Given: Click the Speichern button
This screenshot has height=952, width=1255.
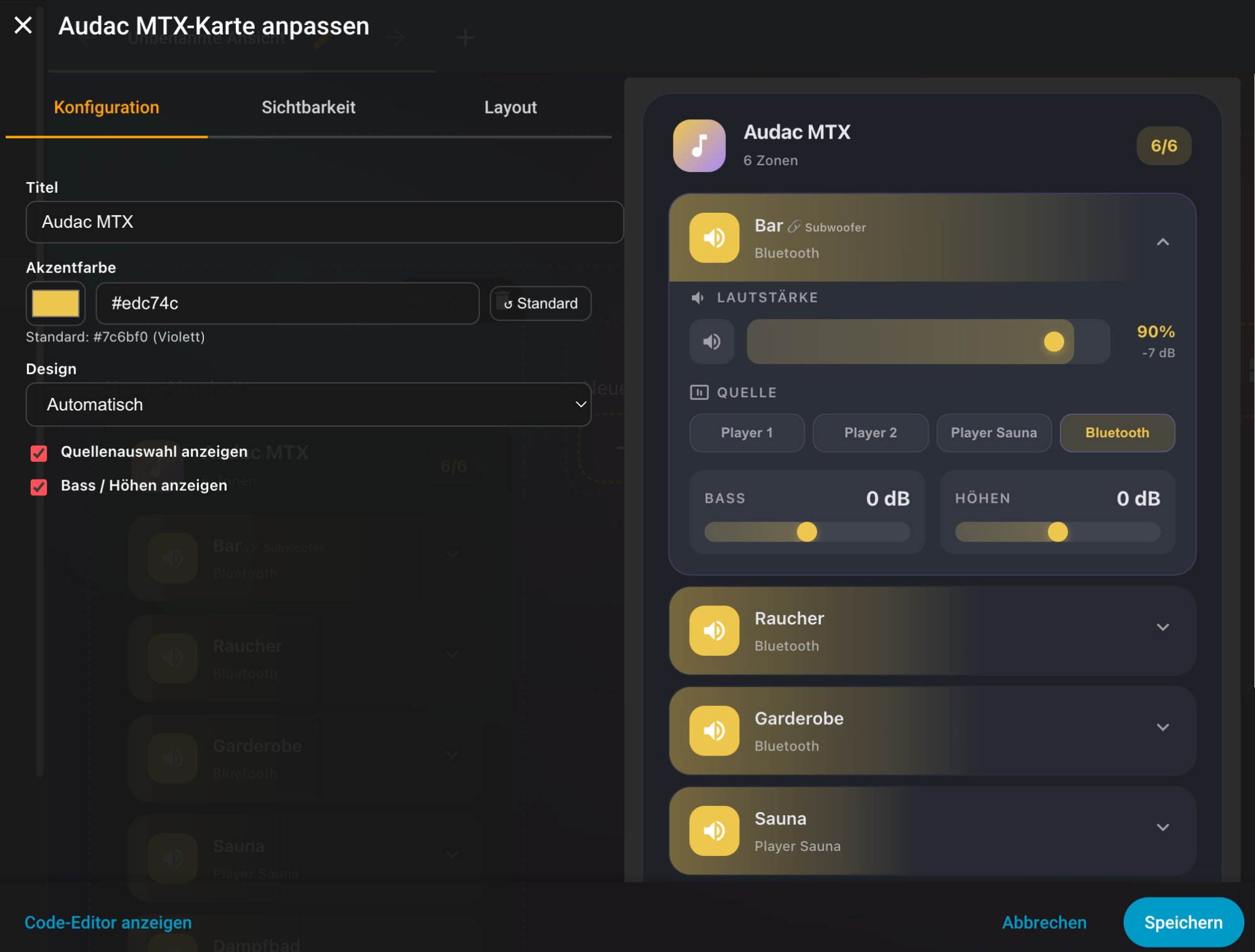Looking at the screenshot, I should click(x=1183, y=922).
